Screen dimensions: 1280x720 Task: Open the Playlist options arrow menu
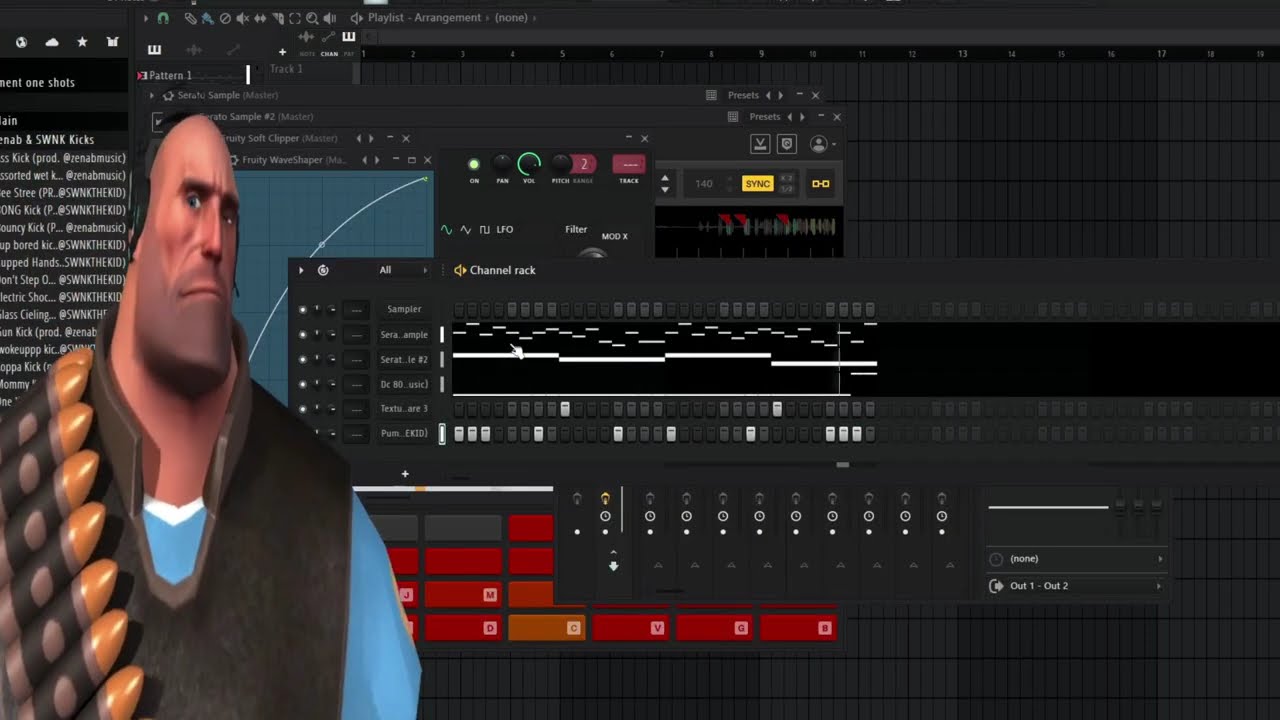(146, 18)
